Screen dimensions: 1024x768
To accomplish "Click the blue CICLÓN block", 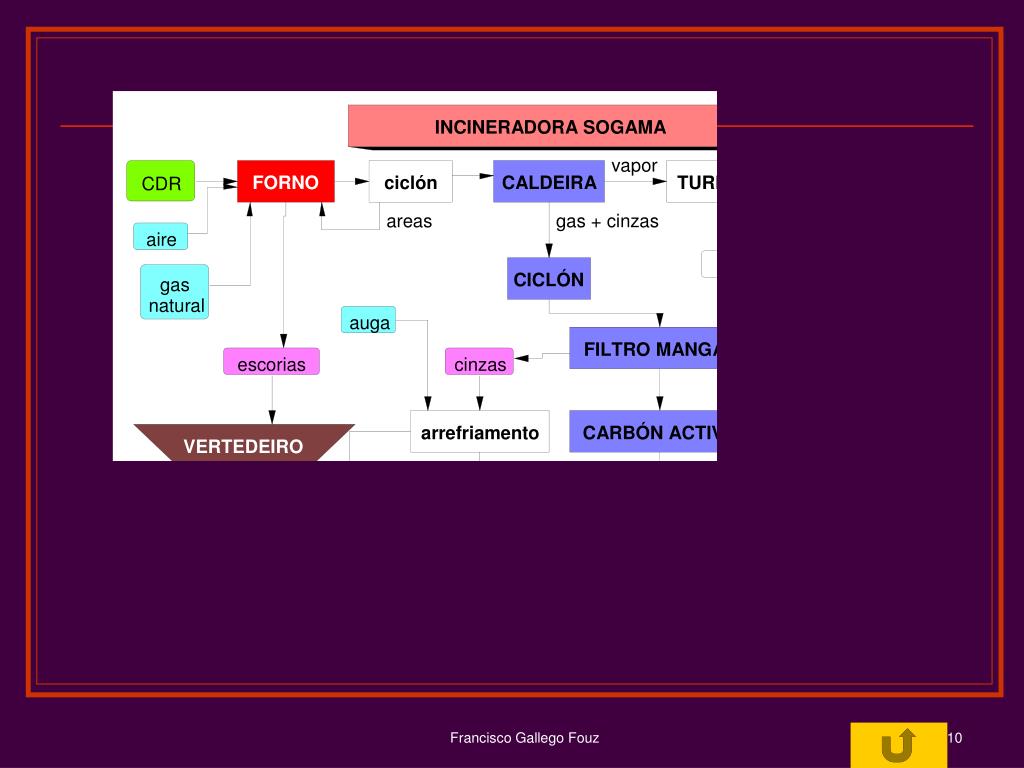I will pyautogui.click(x=549, y=279).
